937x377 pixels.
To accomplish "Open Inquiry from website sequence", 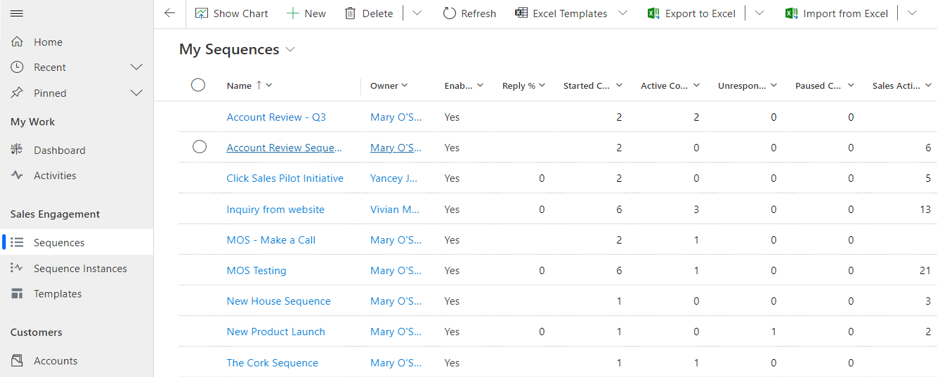I will tap(275, 209).
